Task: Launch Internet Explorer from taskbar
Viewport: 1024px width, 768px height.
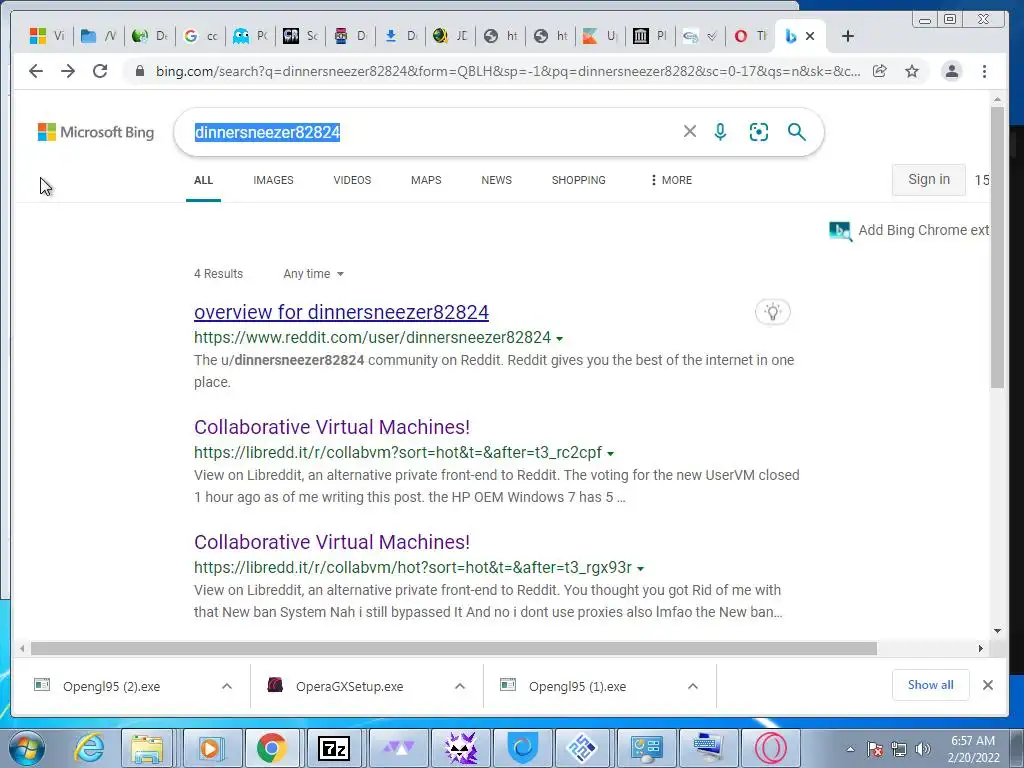Action: (x=88, y=748)
